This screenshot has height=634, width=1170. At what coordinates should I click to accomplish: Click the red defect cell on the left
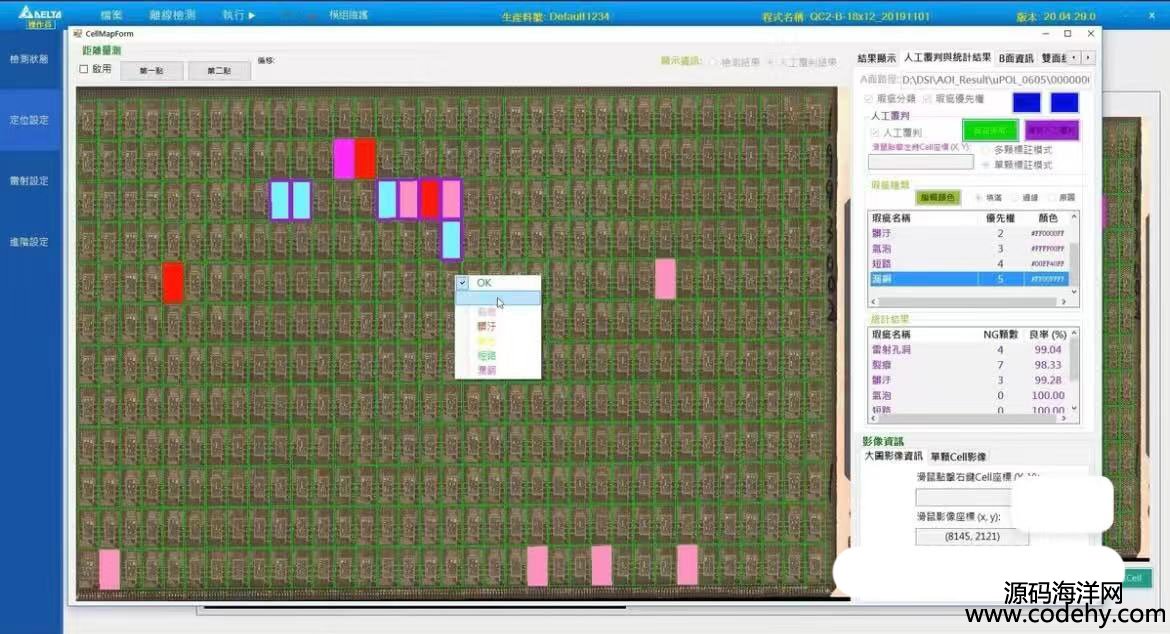[x=173, y=282]
